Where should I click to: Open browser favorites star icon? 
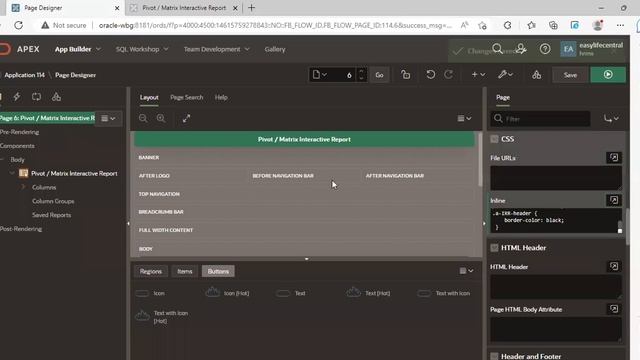531,25
